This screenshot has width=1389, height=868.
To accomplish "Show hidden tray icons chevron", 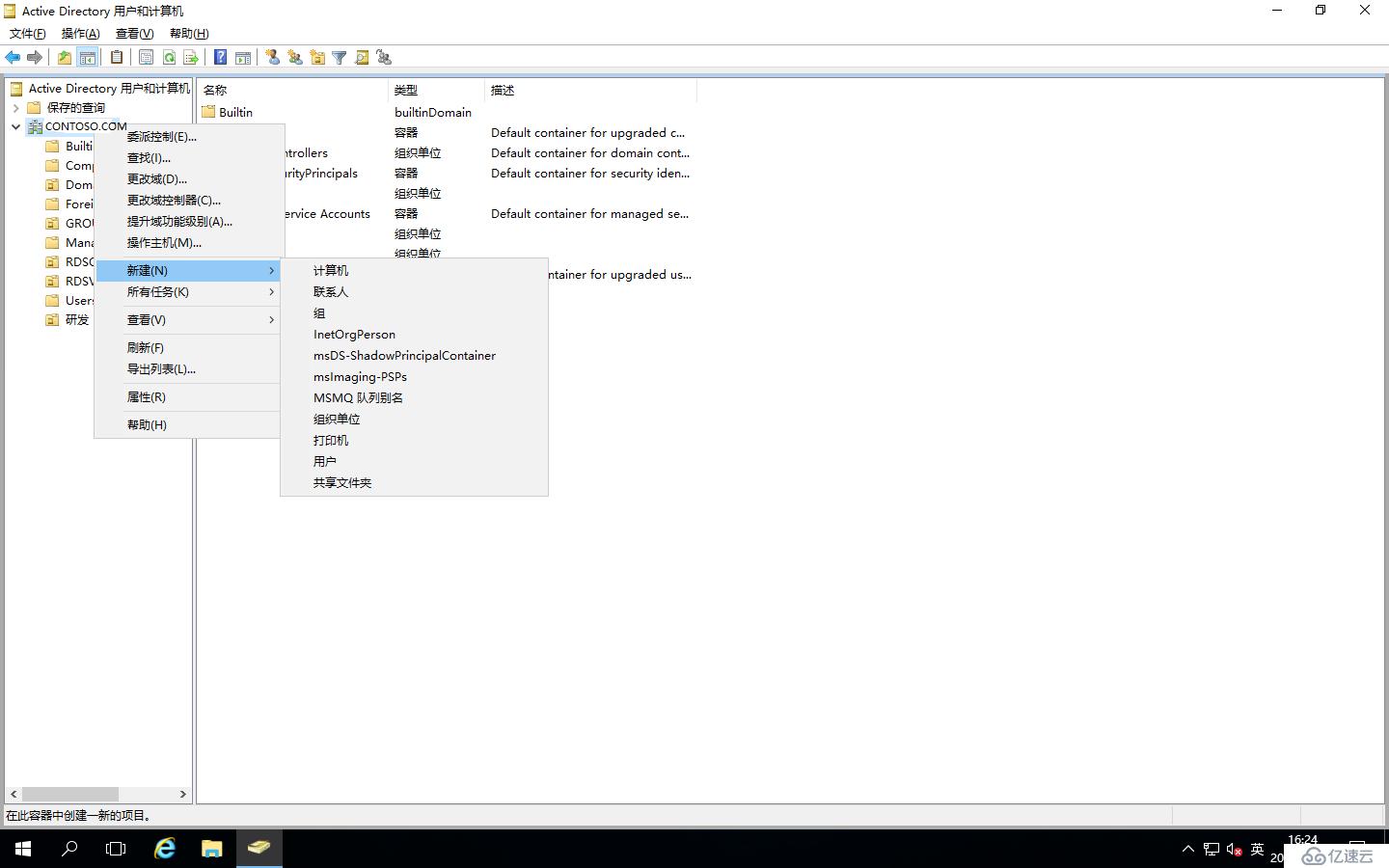I will coord(1188,850).
